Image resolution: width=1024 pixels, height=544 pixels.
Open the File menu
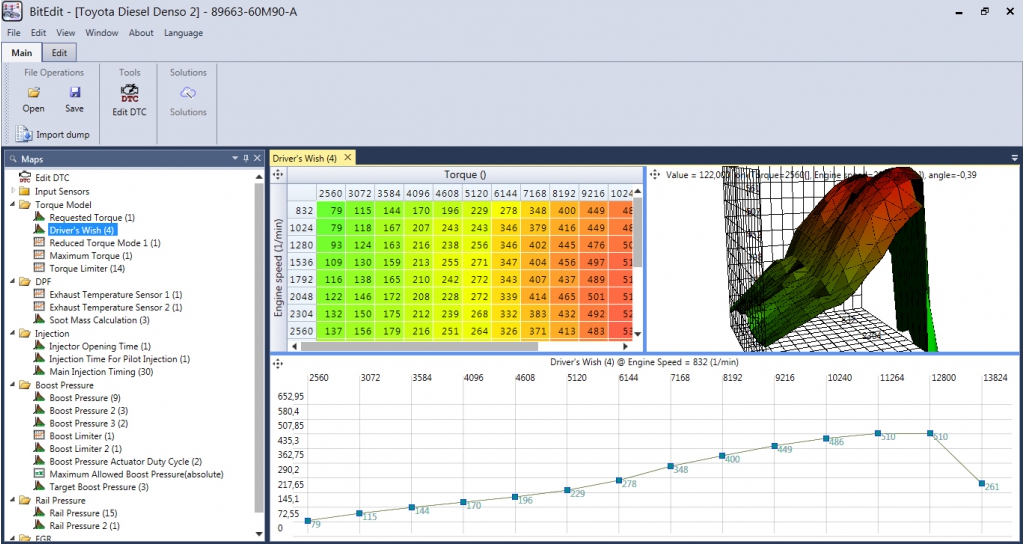pyautogui.click(x=14, y=33)
